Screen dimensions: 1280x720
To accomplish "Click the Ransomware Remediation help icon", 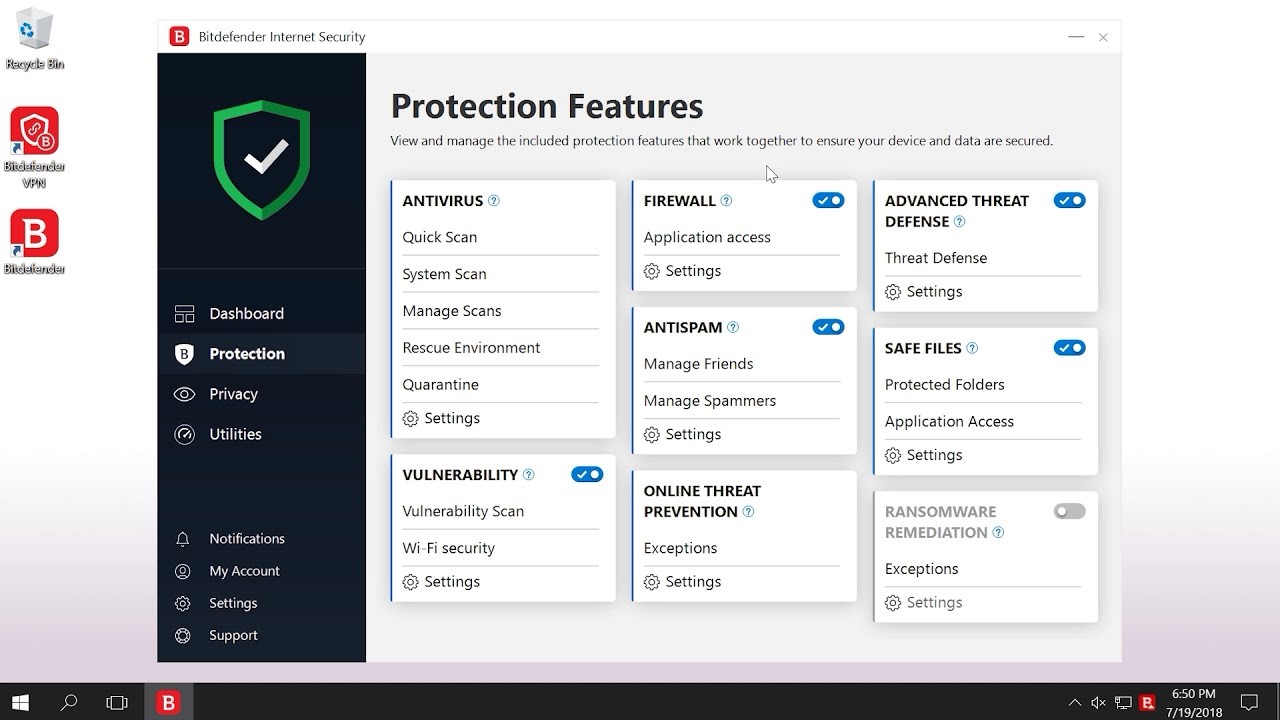I will (998, 533).
